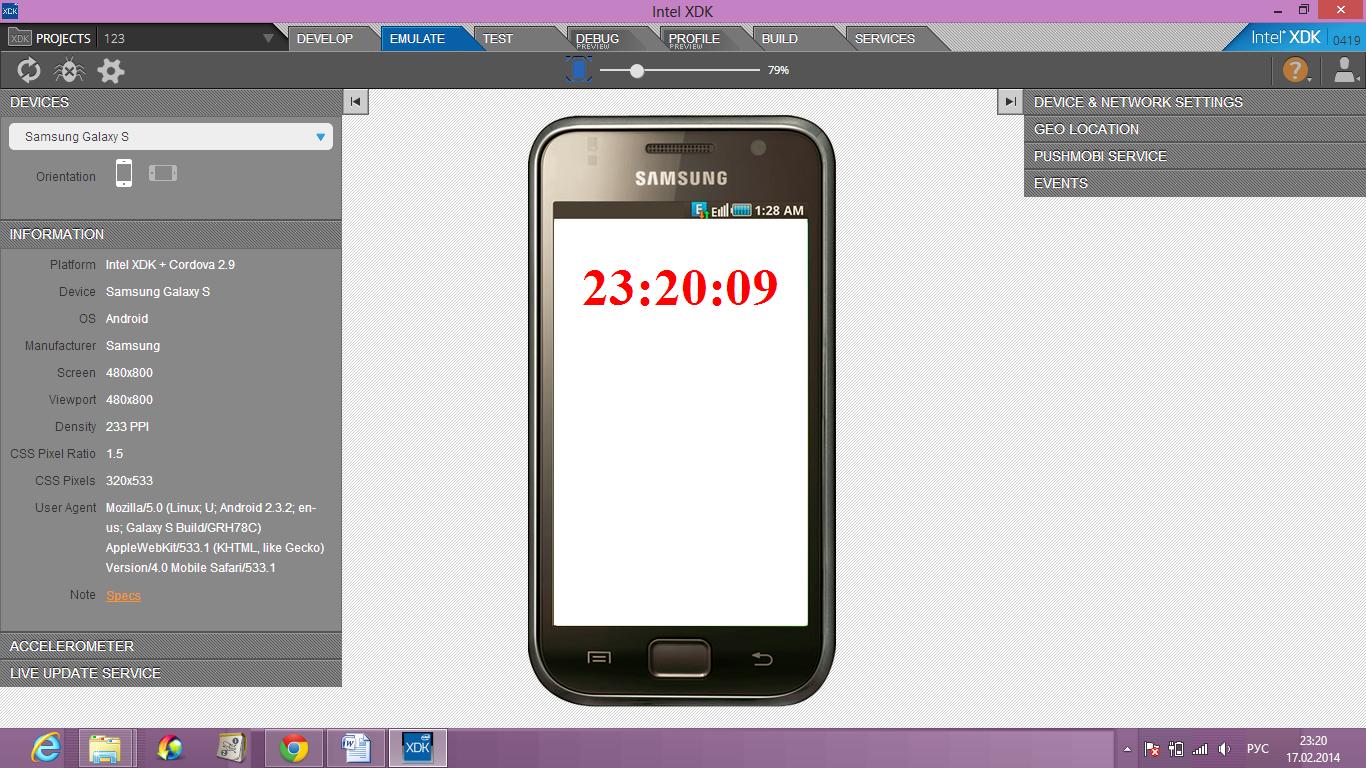Tap the phone's back hardware button
The image size is (1366, 768).
[762, 658]
